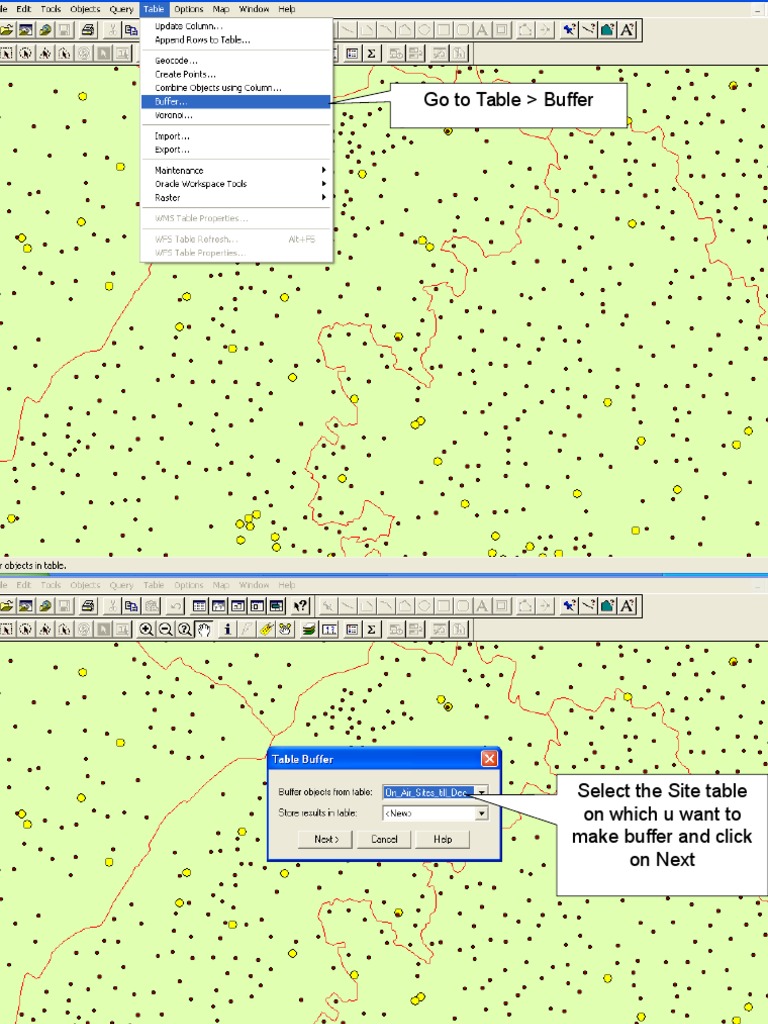
Task: Choose Geocode... from the Table menu
Action: click(x=236, y=61)
